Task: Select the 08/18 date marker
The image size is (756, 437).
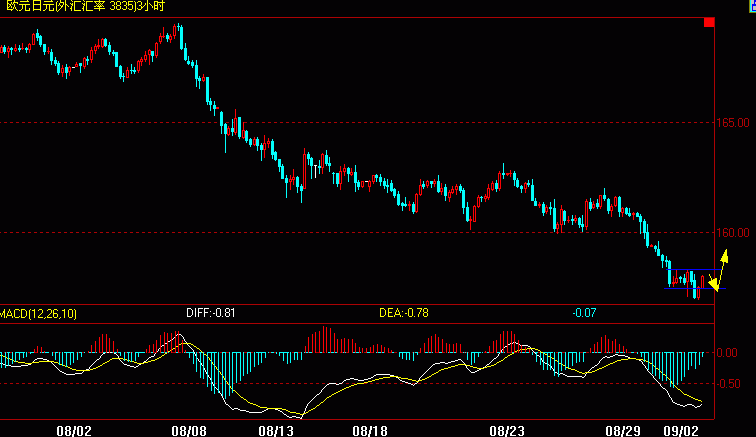Action: click(x=370, y=431)
